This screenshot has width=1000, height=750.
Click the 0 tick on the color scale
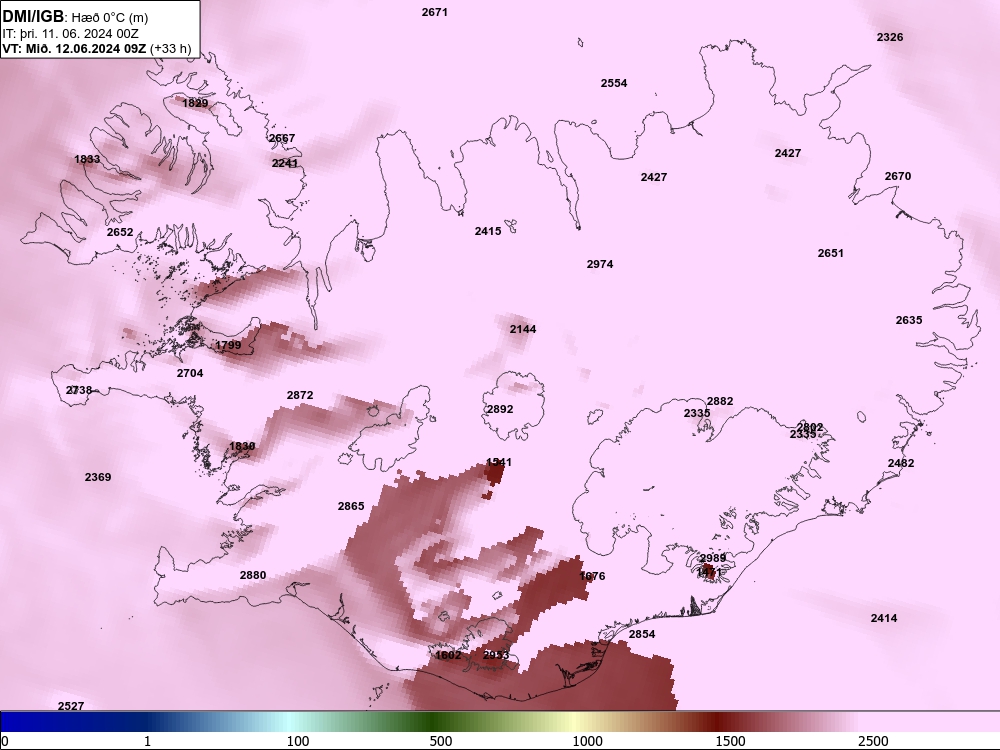5,741
